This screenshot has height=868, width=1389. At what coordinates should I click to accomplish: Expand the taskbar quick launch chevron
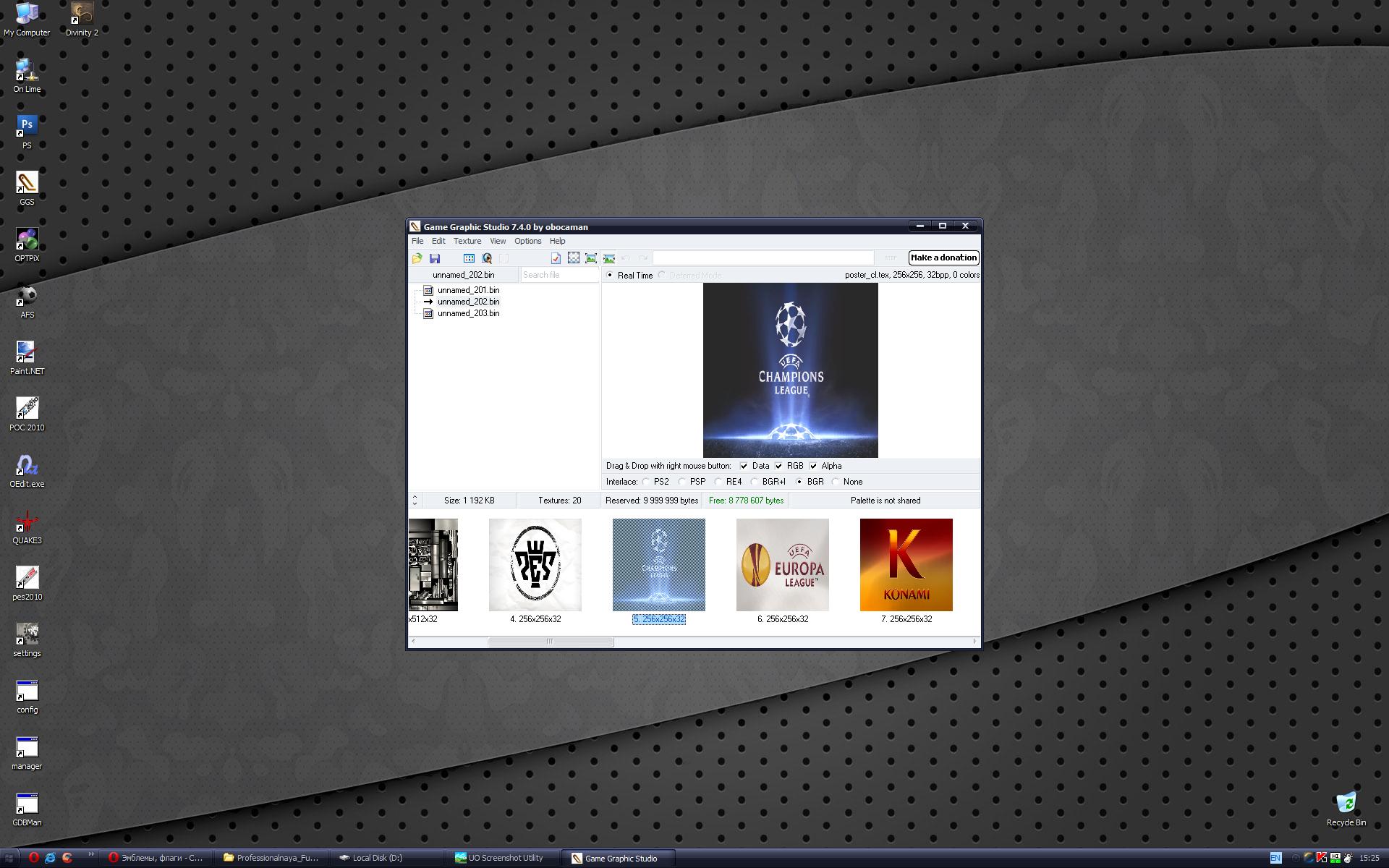(x=90, y=855)
